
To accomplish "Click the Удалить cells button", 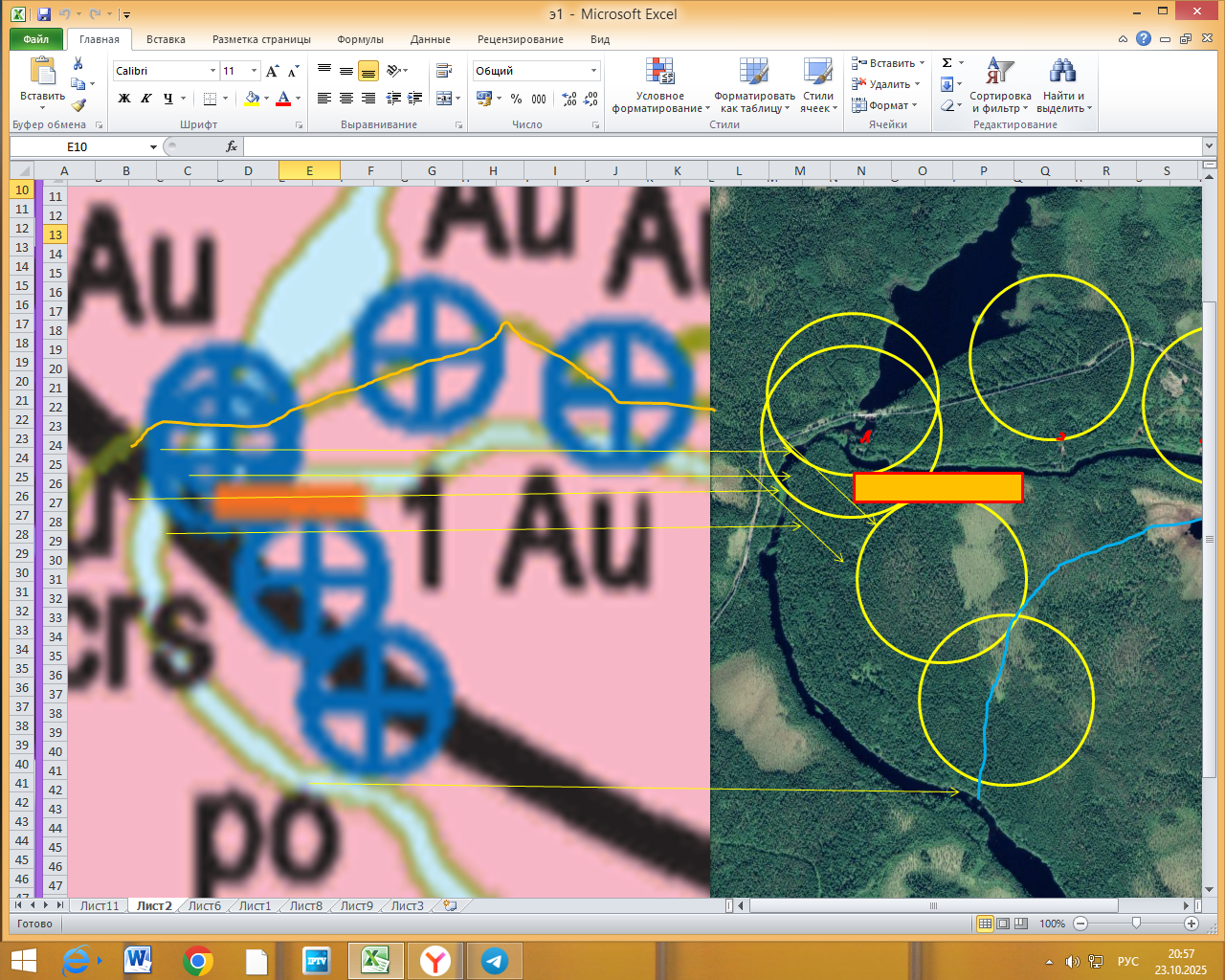I will tap(888, 84).
